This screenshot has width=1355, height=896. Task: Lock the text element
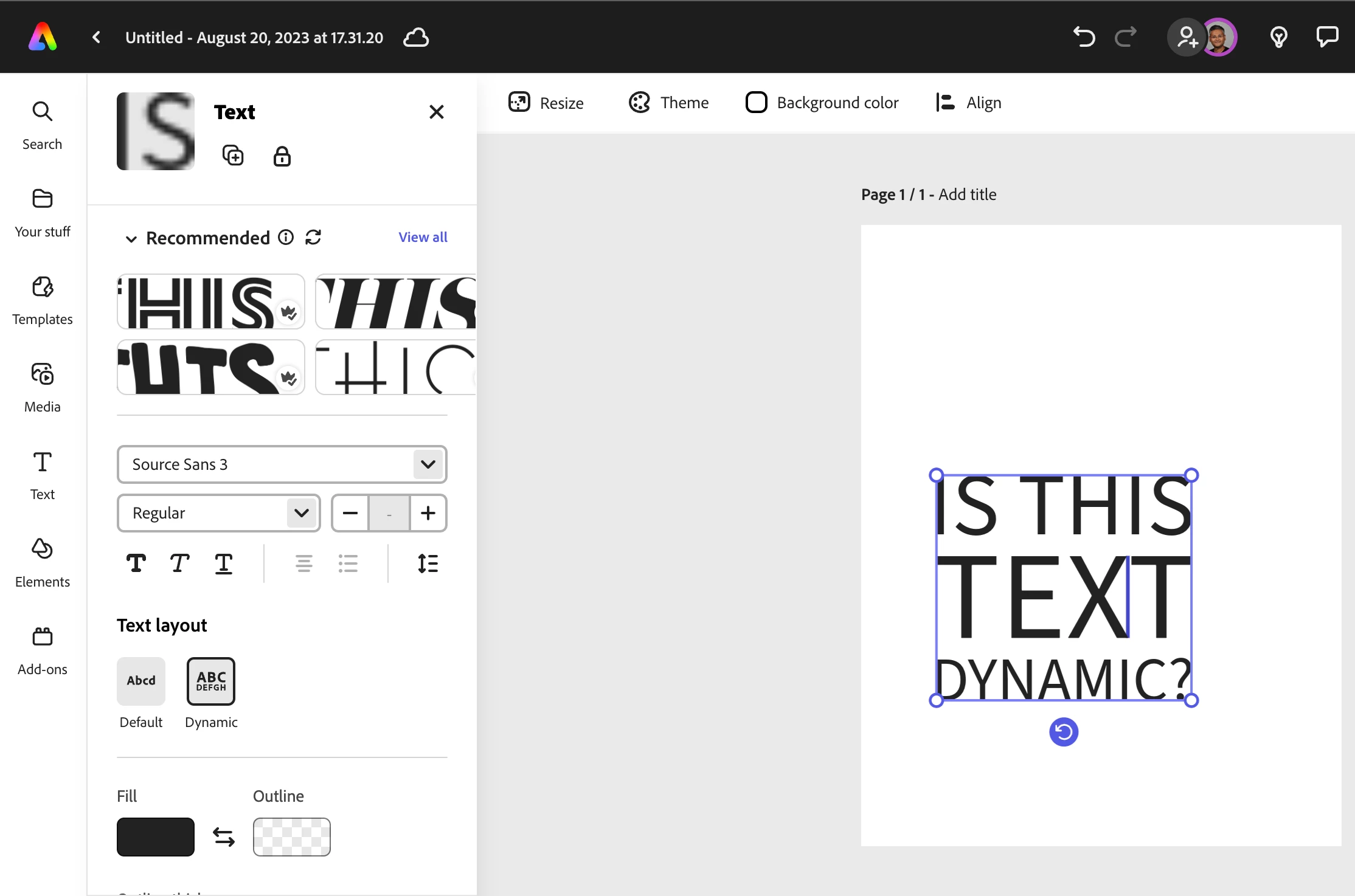(282, 156)
